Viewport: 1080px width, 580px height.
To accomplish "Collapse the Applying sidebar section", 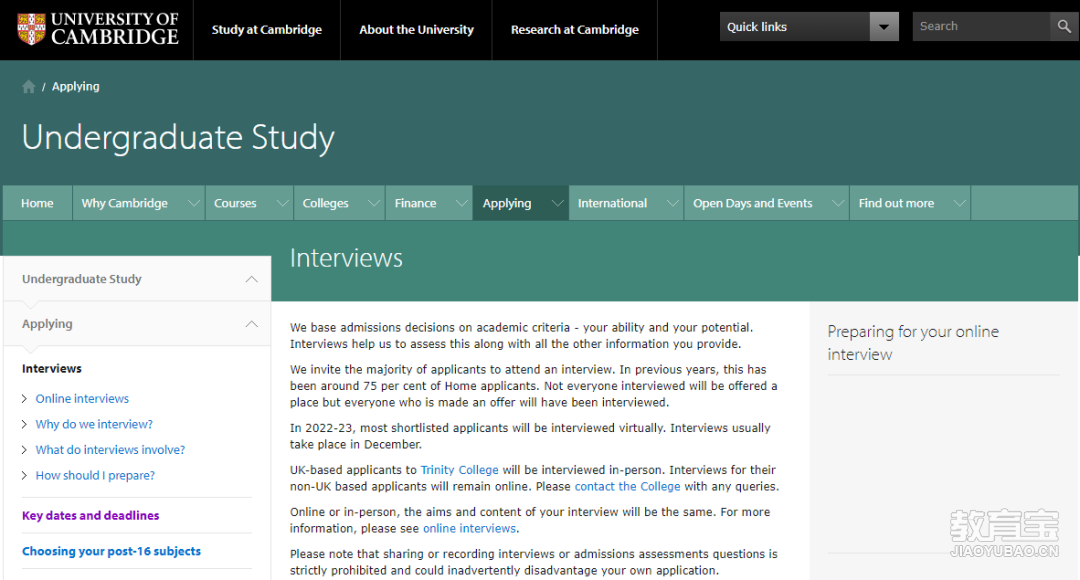I will tap(251, 324).
